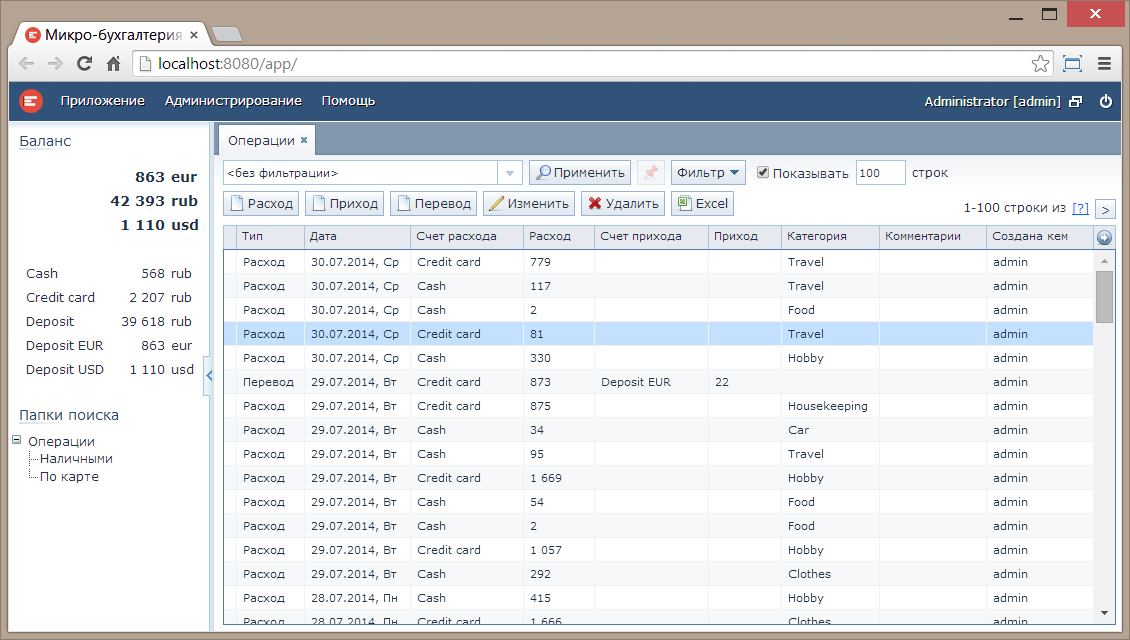Click the Deposit EUR balance entry

click(x=110, y=345)
